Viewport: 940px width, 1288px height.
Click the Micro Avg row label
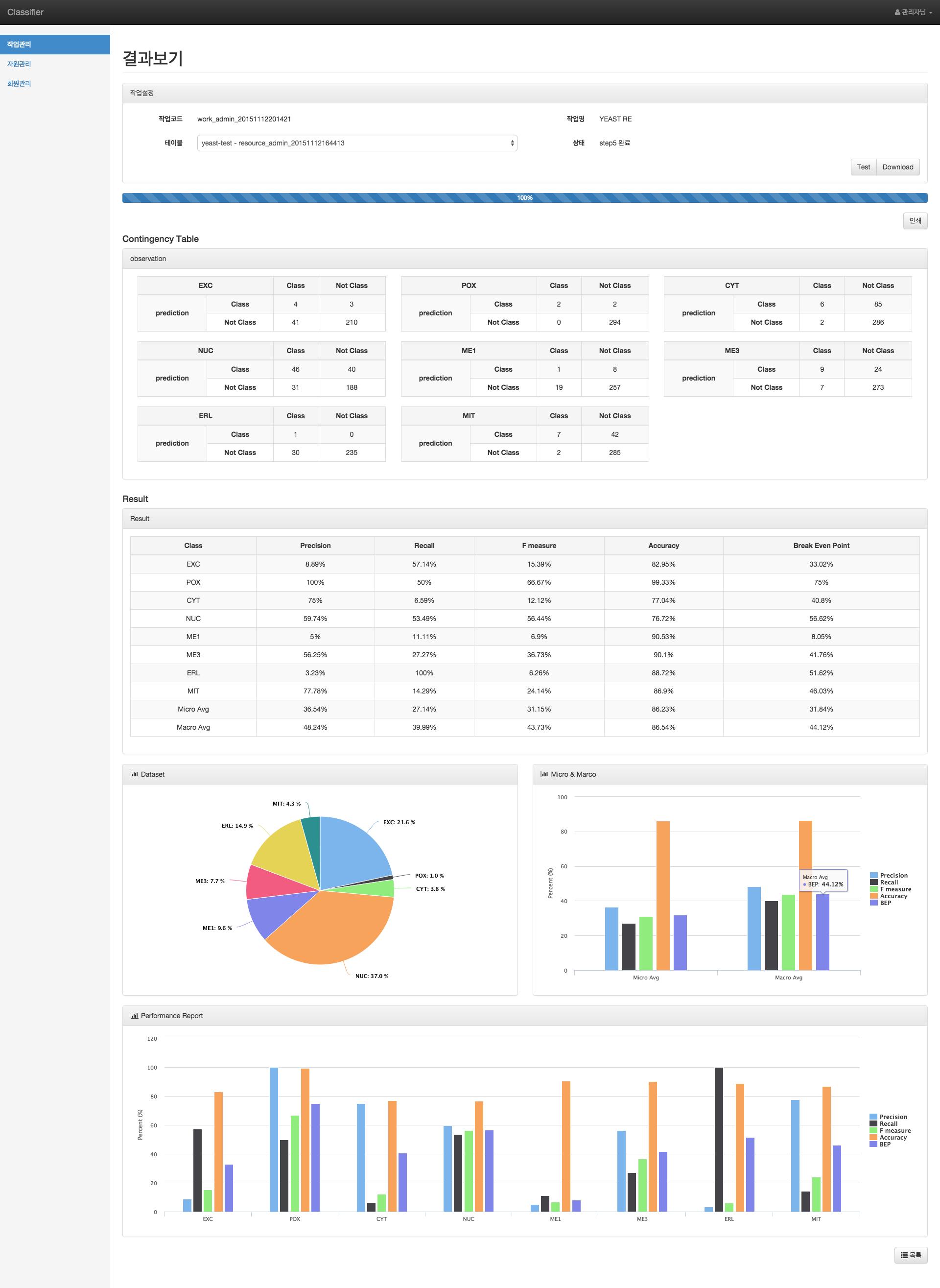193,709
